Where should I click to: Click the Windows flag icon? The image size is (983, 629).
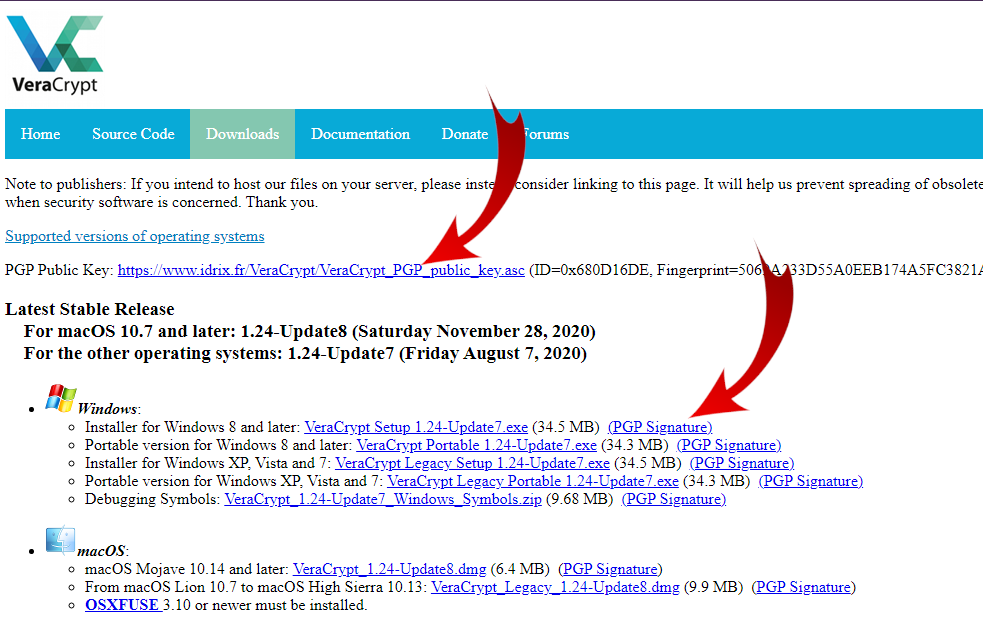tap(60, 398)
